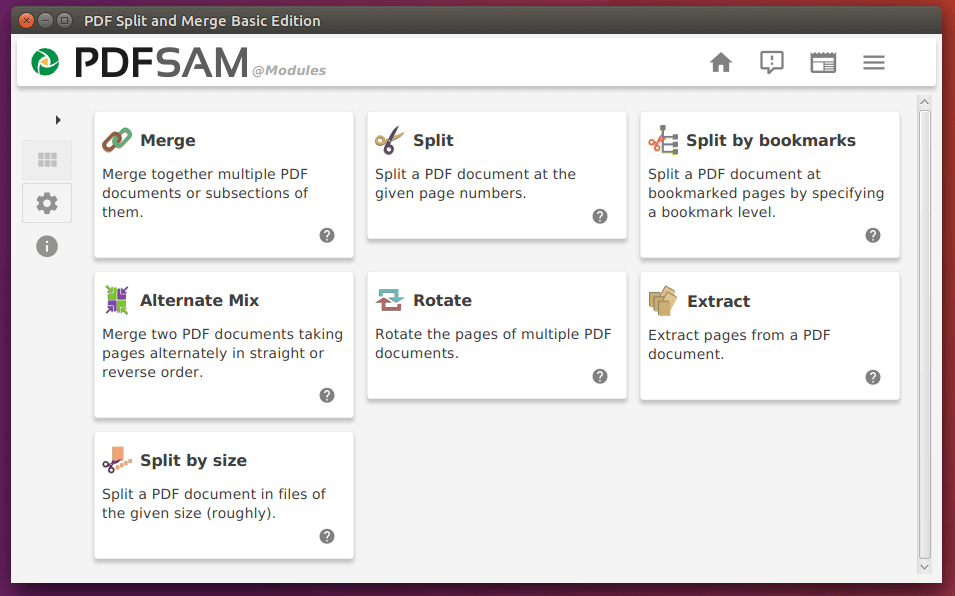Show help for Merge module
The image size is (955, 596).
[327, 235]
